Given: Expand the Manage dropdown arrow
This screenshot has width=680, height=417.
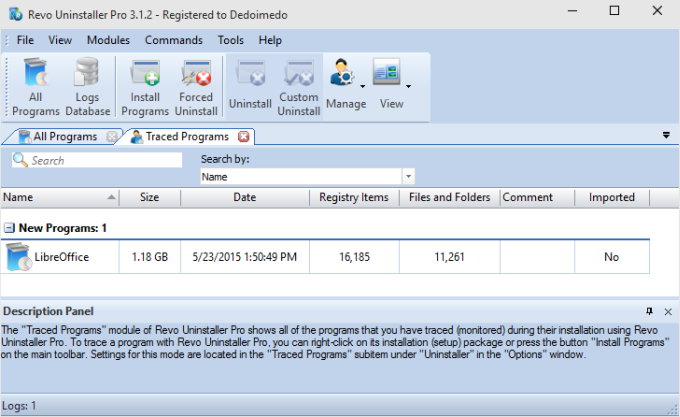Looking at the screenshot, I should 363,86.
